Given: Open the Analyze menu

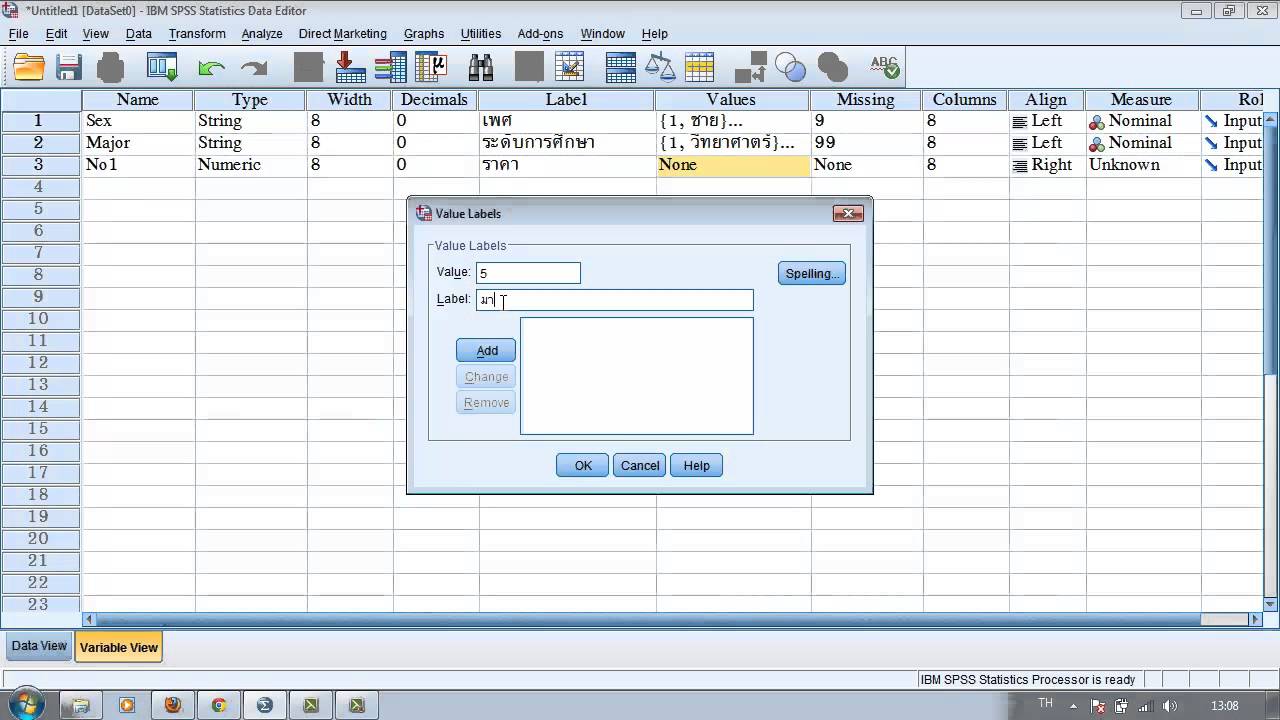Looking at the screenshot, I should (x=262, y=33).
